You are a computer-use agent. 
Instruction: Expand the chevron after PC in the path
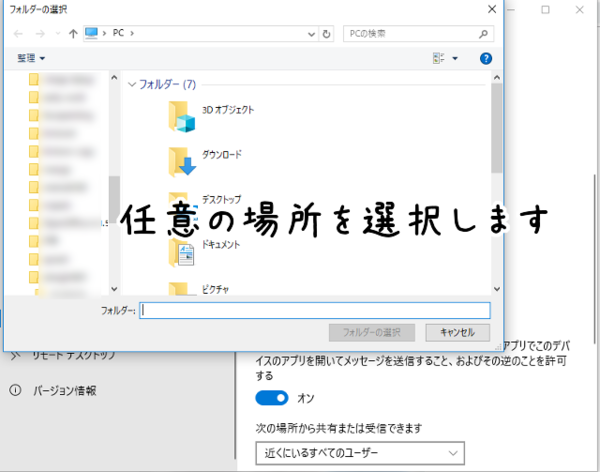[x=132, y=33]
